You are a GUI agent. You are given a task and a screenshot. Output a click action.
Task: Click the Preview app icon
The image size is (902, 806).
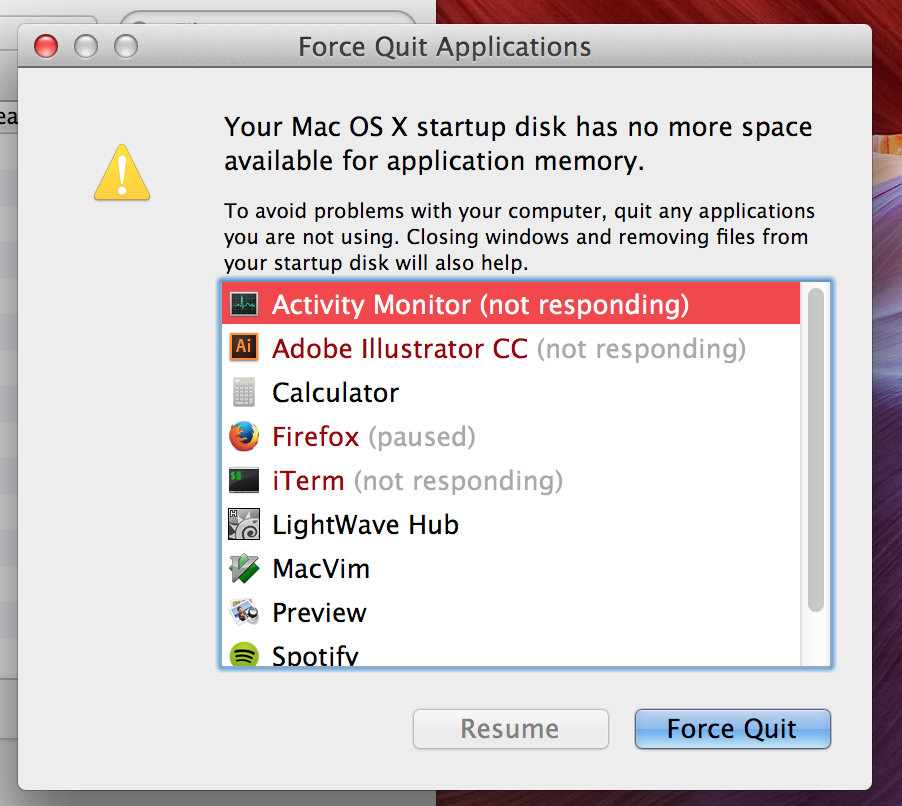[244, 612]
